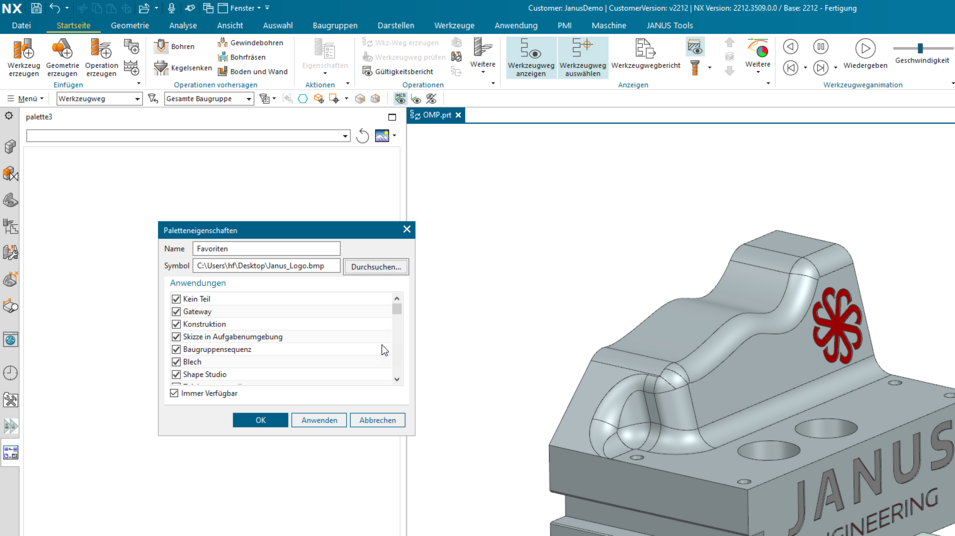Play the toolpath animation with Wiedergeben

pos(865,54)
